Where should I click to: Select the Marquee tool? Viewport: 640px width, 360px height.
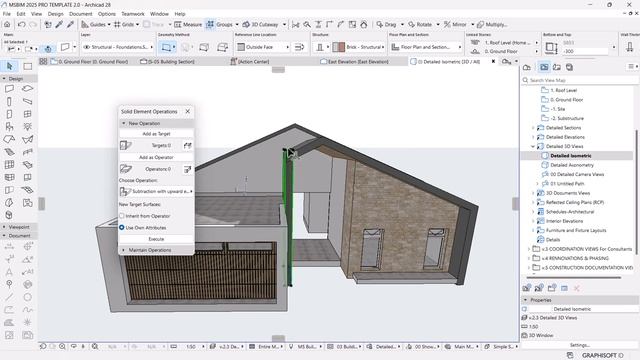click(x=27, y=66)
